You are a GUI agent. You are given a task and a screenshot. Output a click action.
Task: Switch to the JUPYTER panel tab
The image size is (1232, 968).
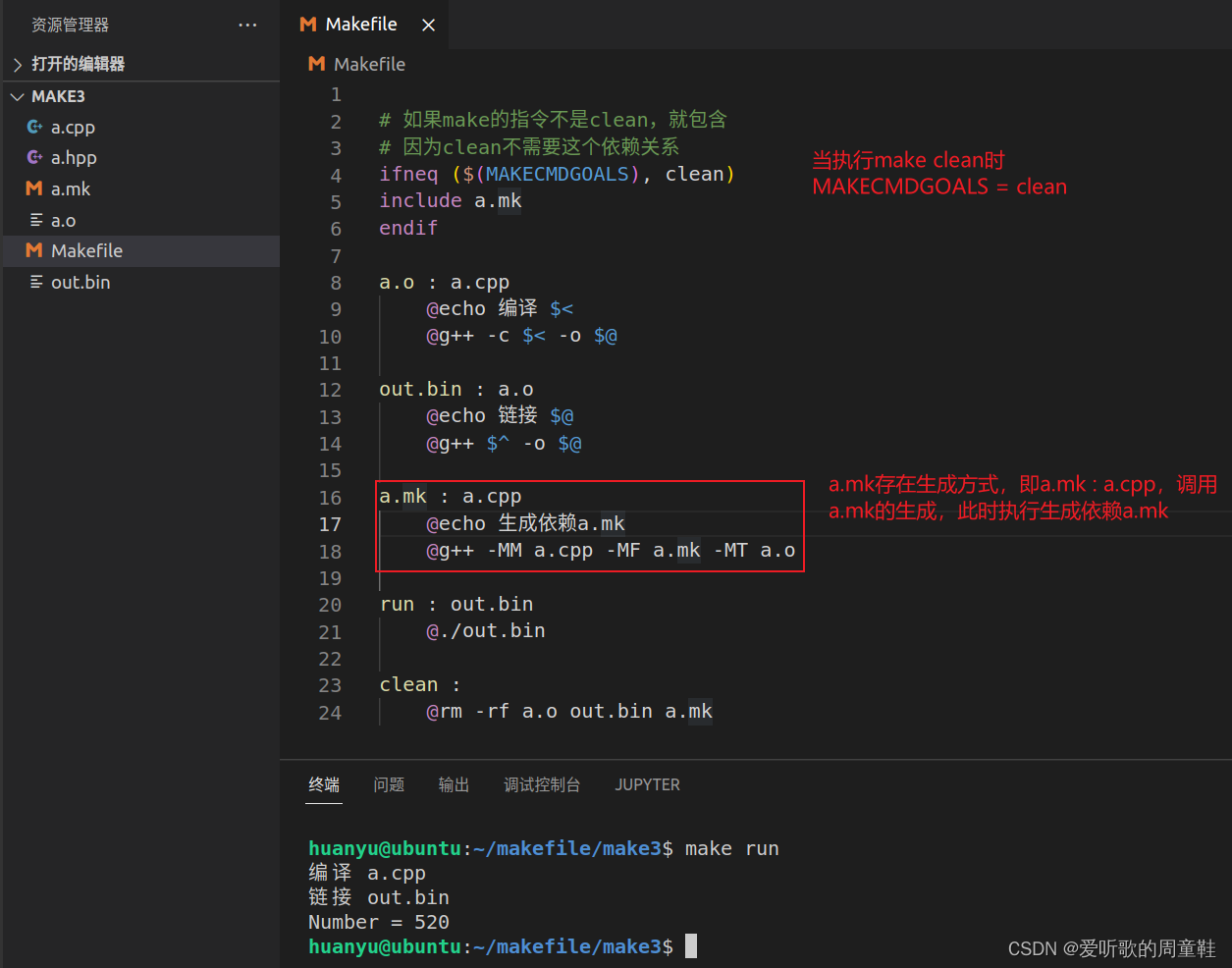click(647, 784)
